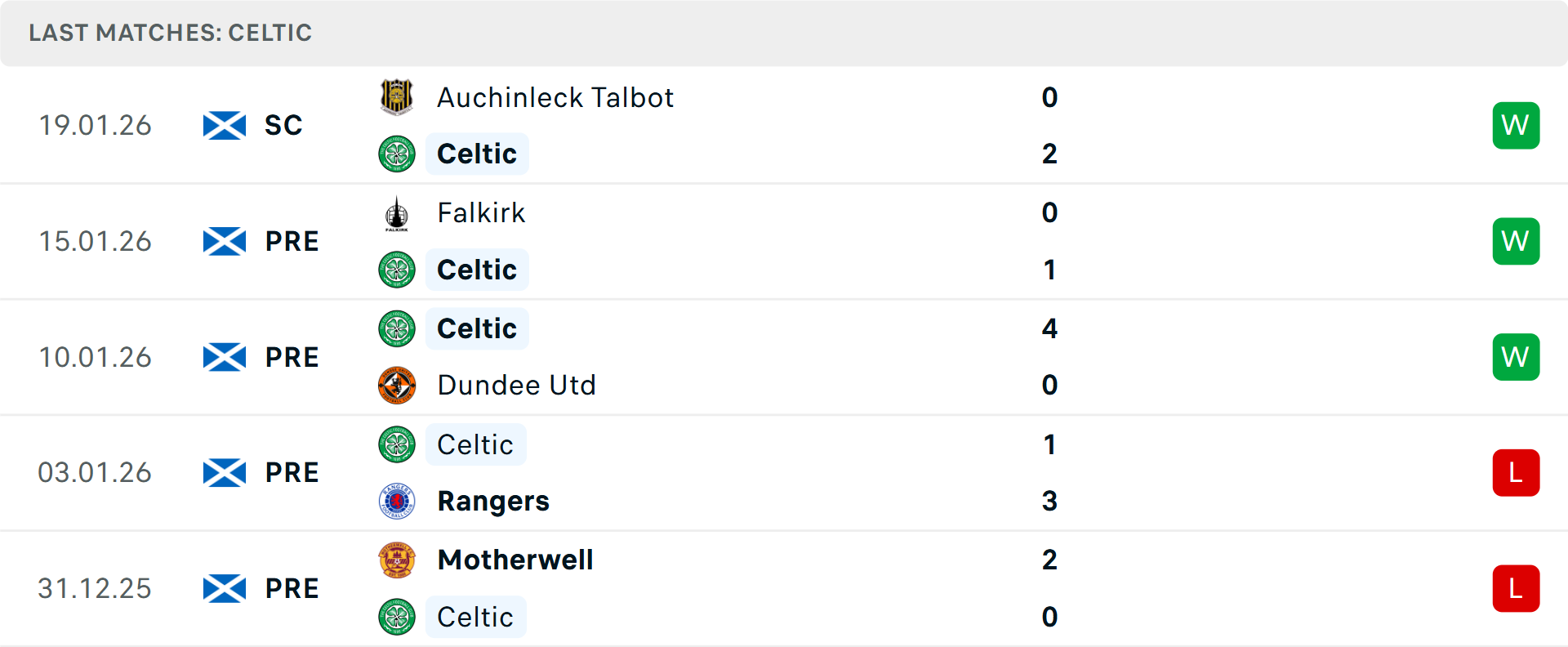Click the Last Matches: Celtic header
The image size is (1568, 647).
171,33
